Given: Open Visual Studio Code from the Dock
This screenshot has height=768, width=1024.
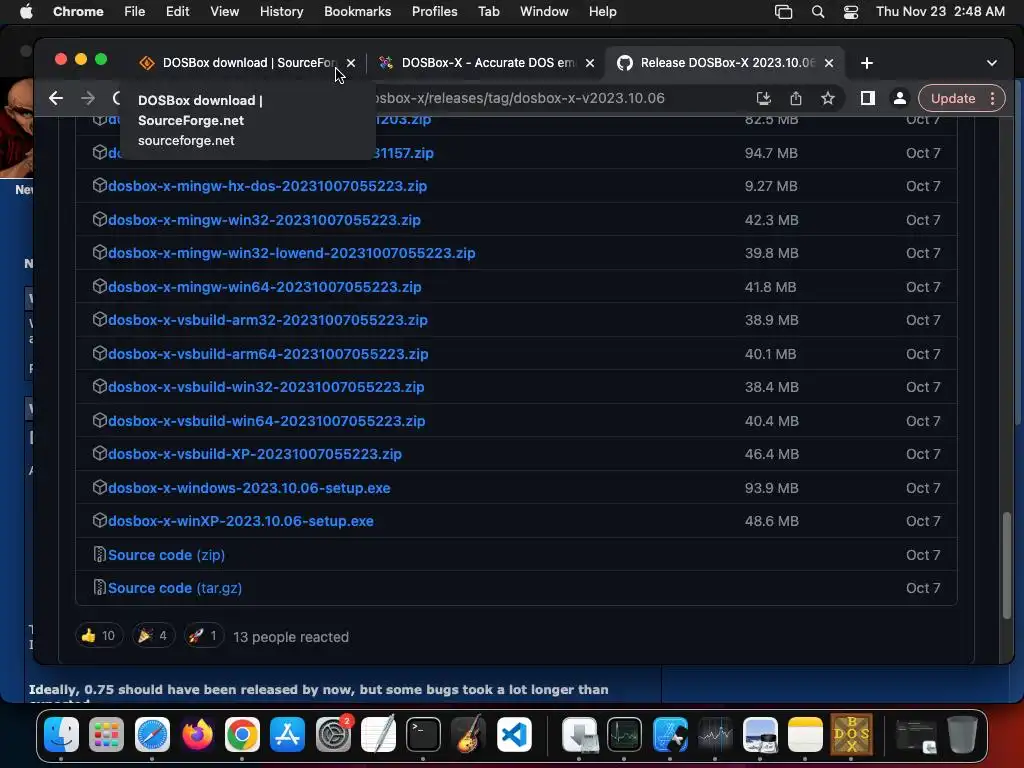Looking at the screenshot, I should pos(514,735).
